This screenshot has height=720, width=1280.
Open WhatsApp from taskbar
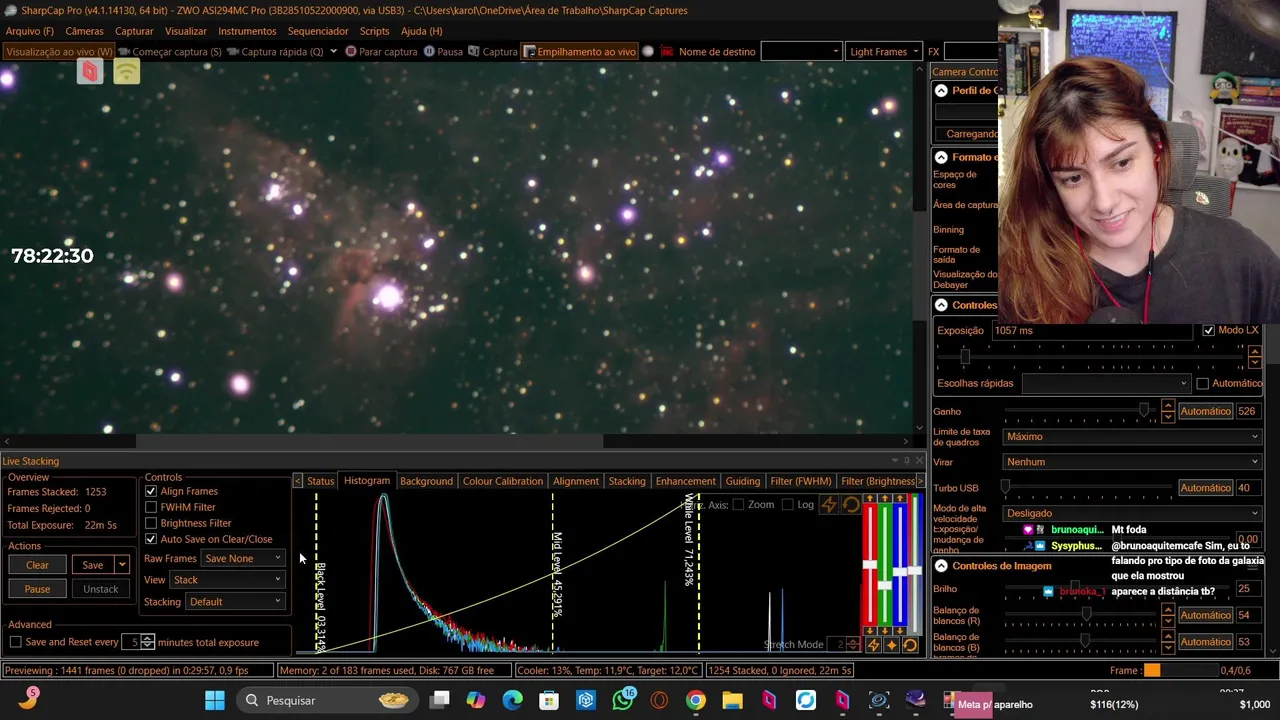[623, 700]
